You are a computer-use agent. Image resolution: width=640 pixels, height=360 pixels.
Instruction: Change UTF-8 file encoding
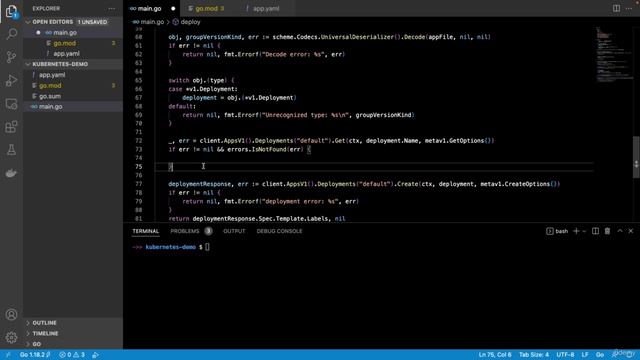(x=565, y=355)
